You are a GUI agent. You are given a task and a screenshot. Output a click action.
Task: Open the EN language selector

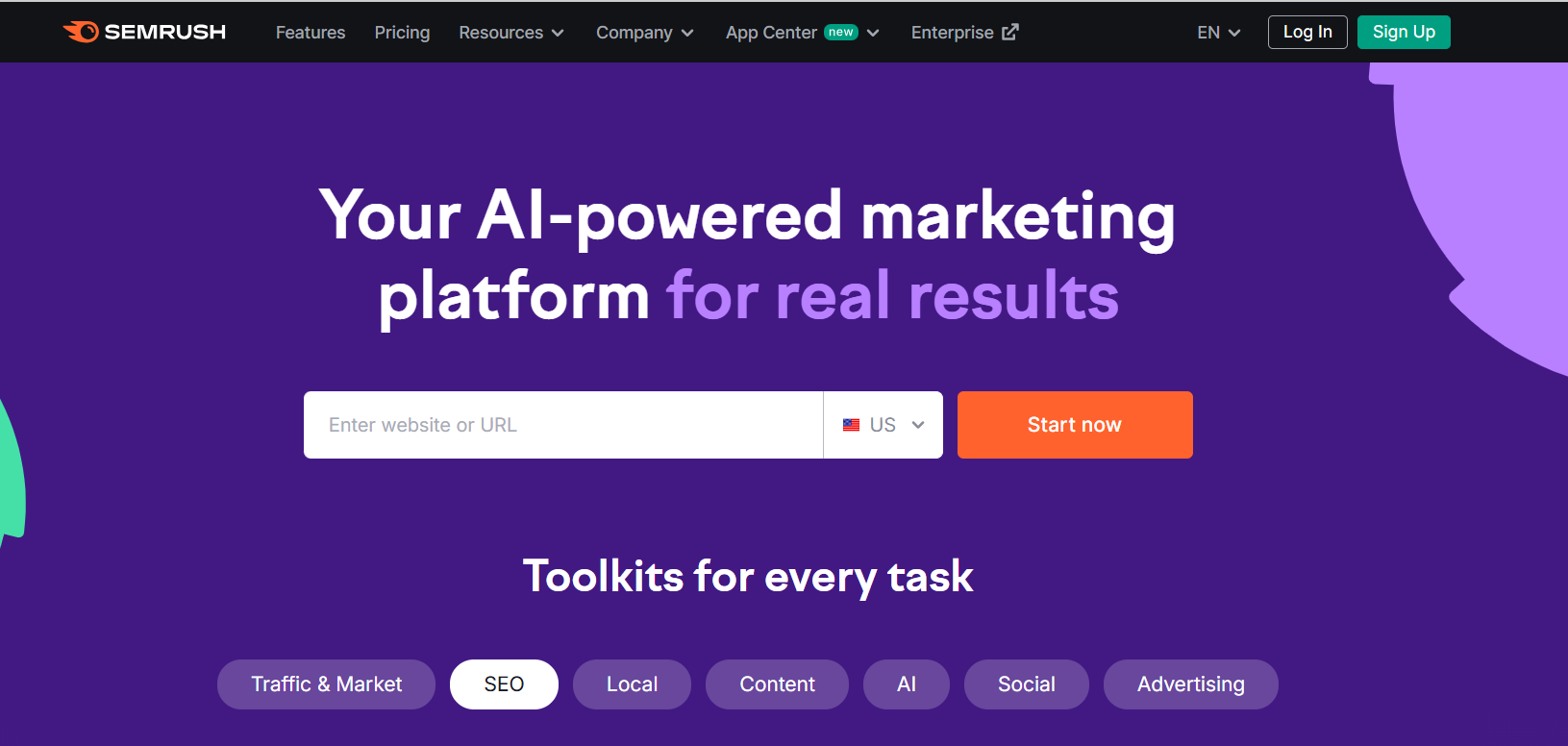(x=1219, y=33)
